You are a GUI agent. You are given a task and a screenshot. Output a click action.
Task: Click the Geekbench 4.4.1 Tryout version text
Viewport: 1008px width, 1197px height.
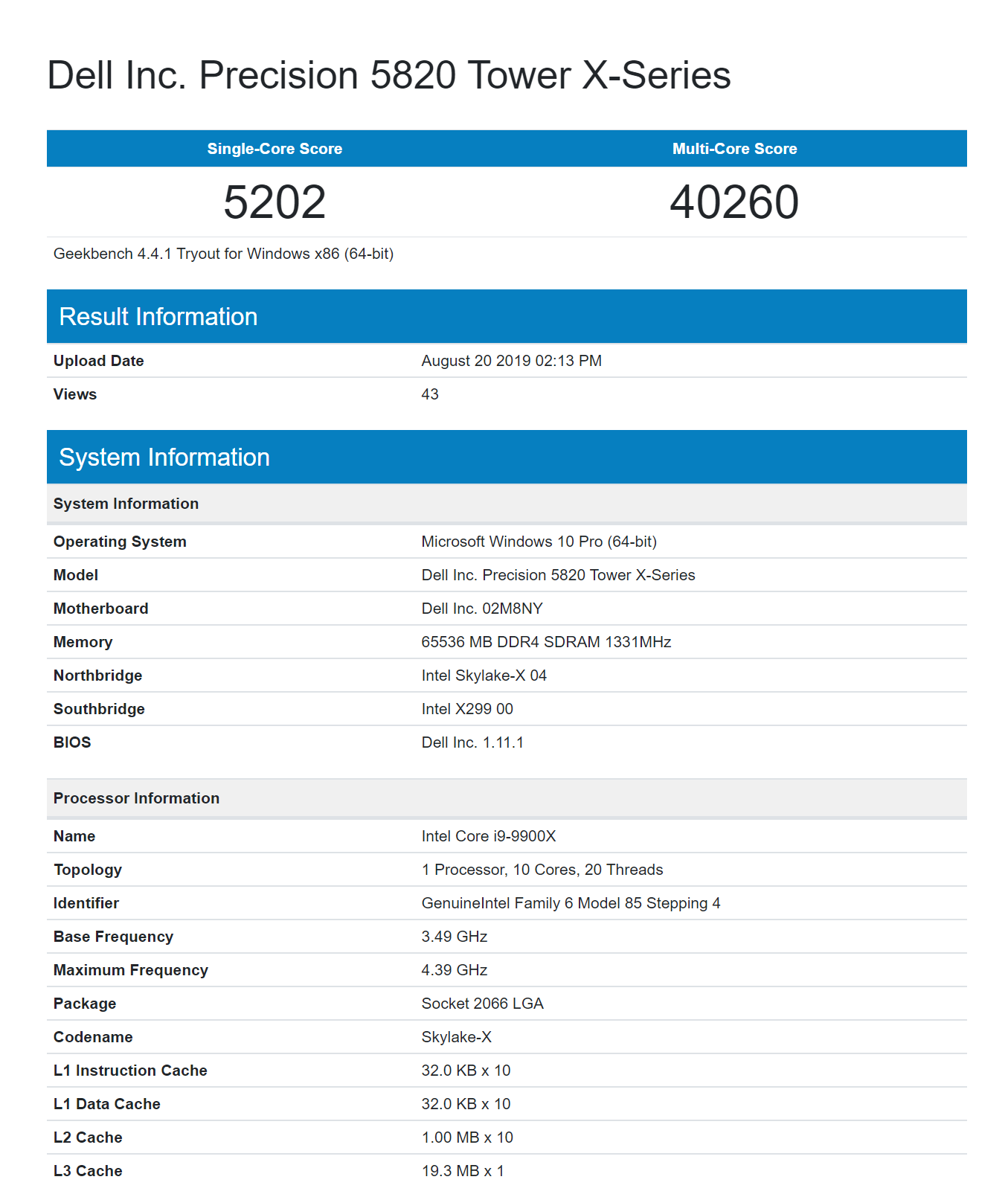[x=223, y=254]
